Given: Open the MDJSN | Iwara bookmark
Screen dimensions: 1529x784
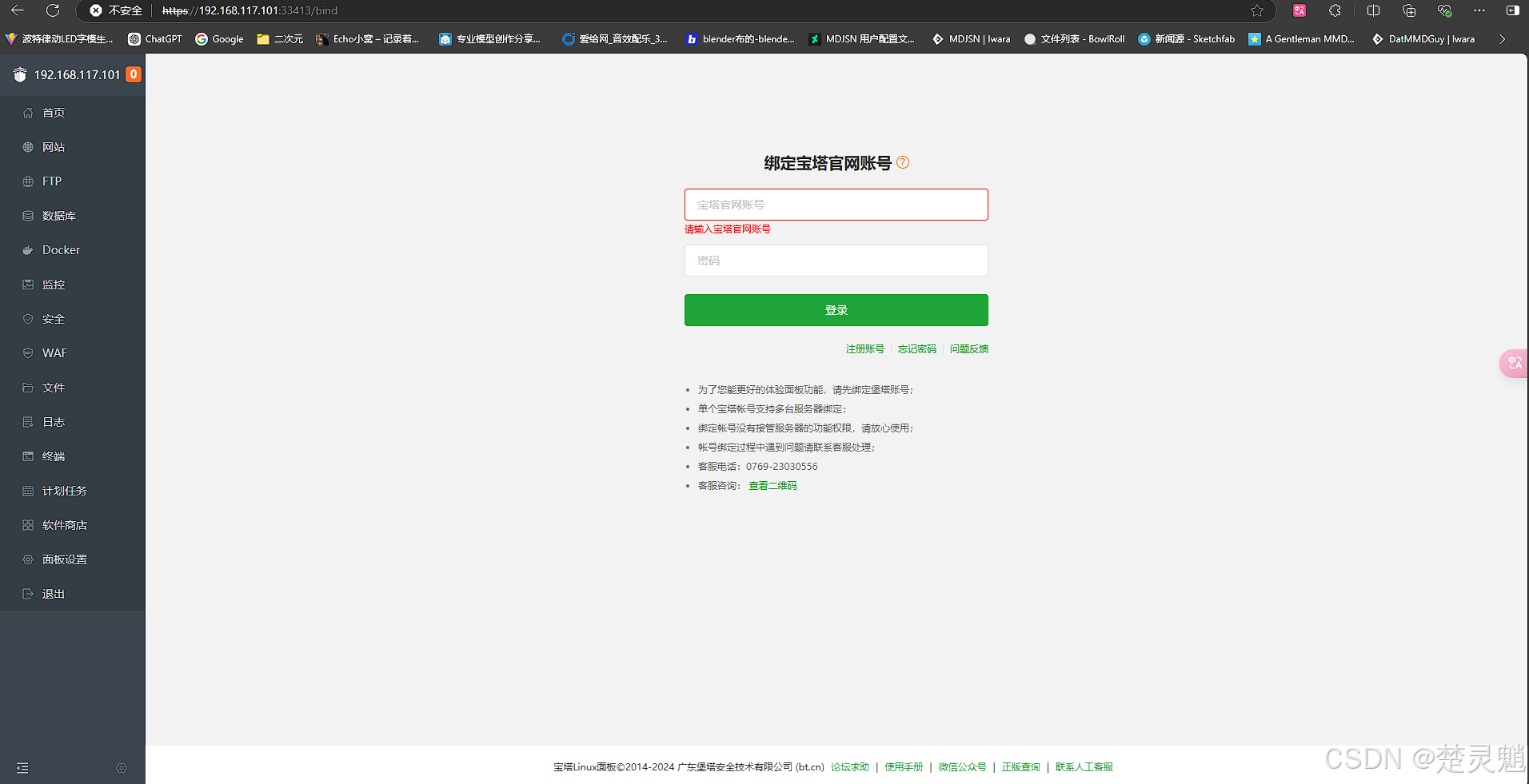Looking at the screenshot, I should point(971,39).
